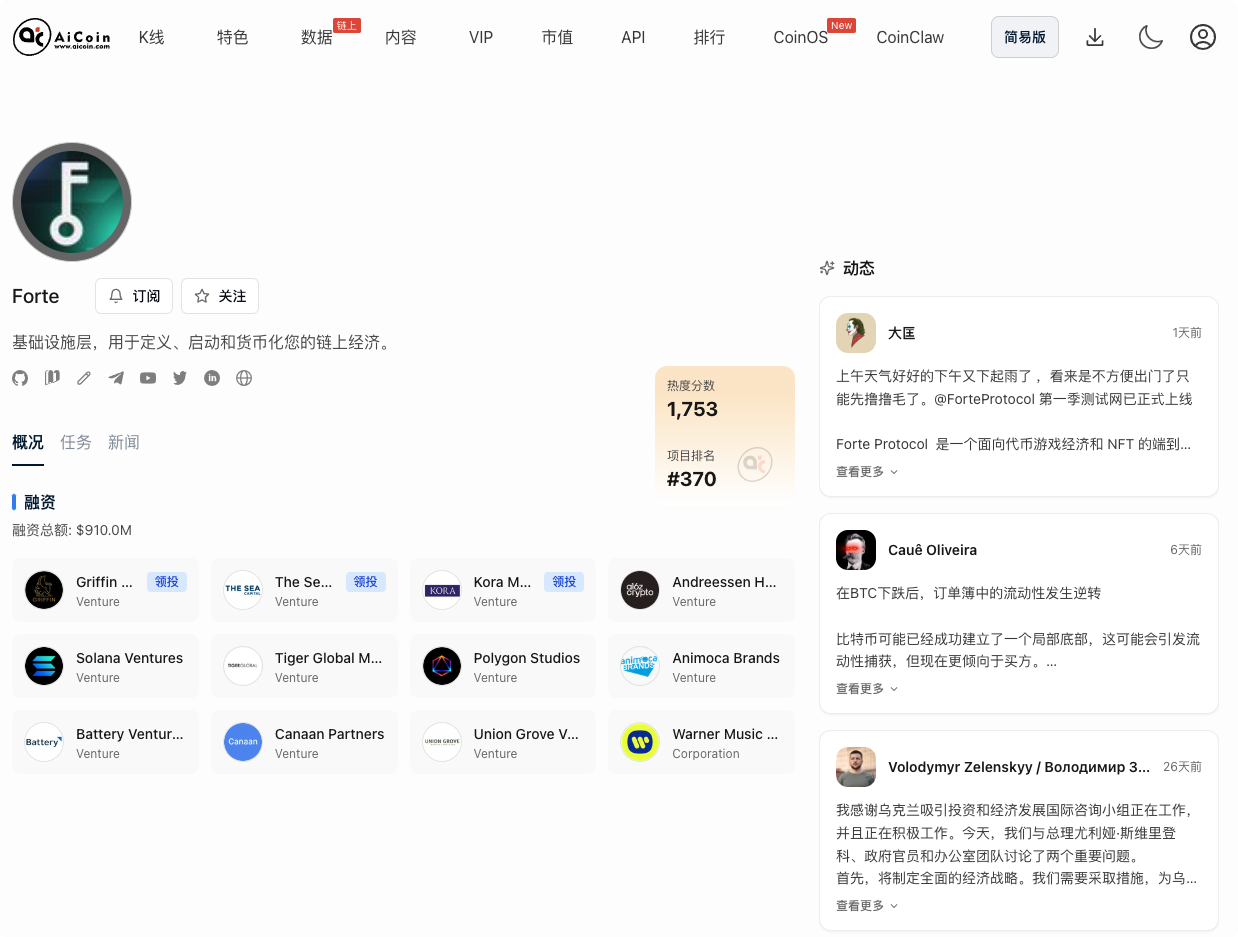The height and width of the screenshot is (937, 1238).
Task: Open Canaan Partners investor name
Action: [x=330, y=734]
